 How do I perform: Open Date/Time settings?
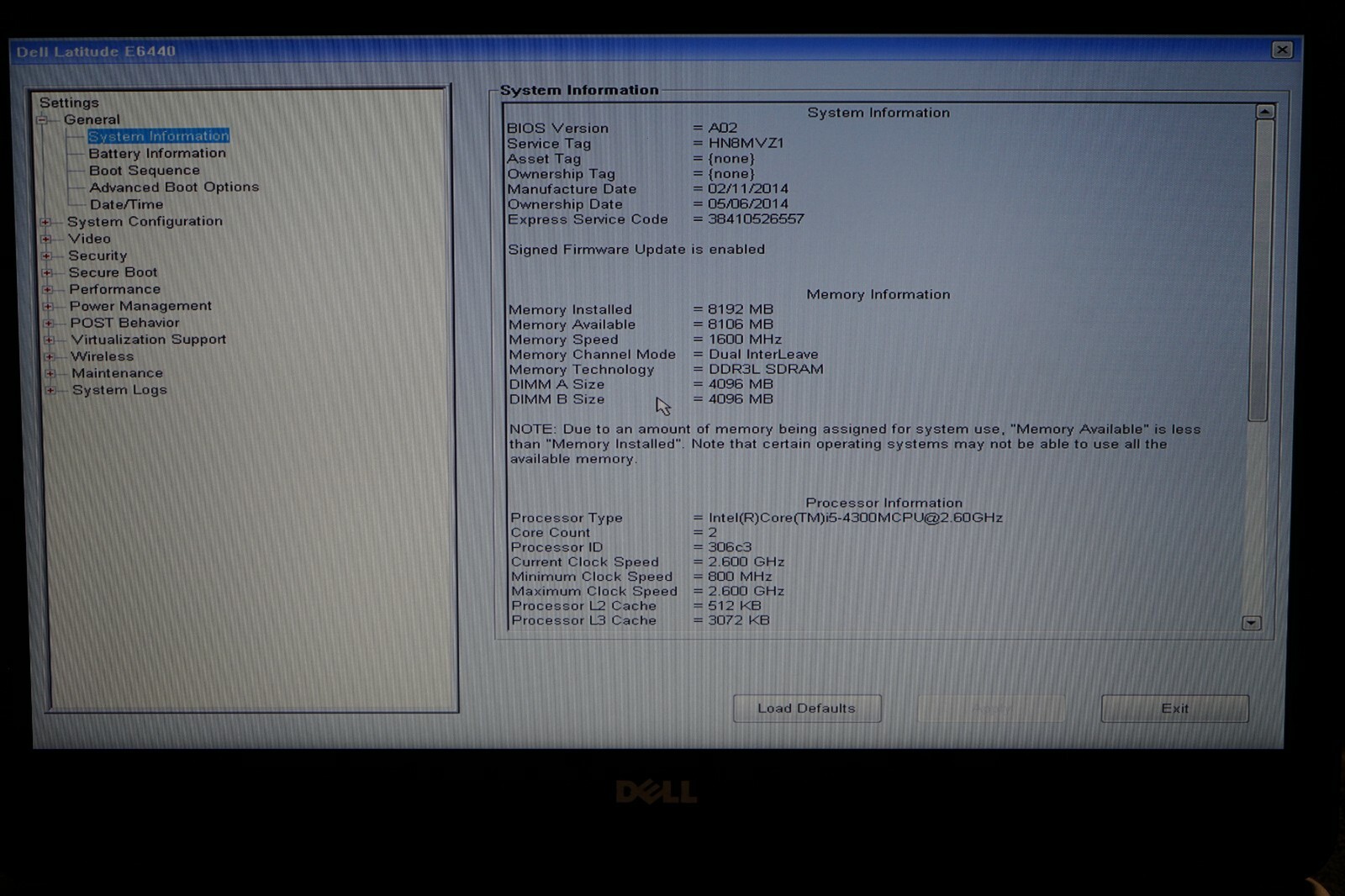(x=127, y=204)
